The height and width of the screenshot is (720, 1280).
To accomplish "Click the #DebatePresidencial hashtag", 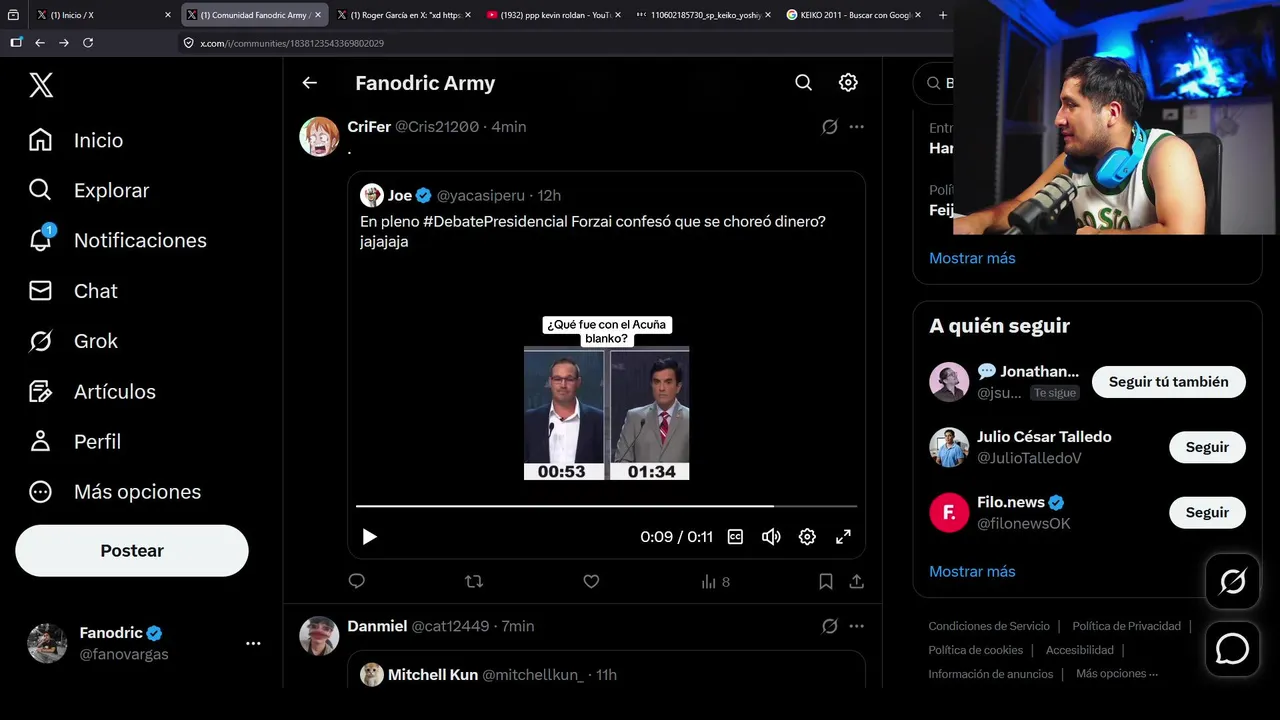I will click(495, 221).
